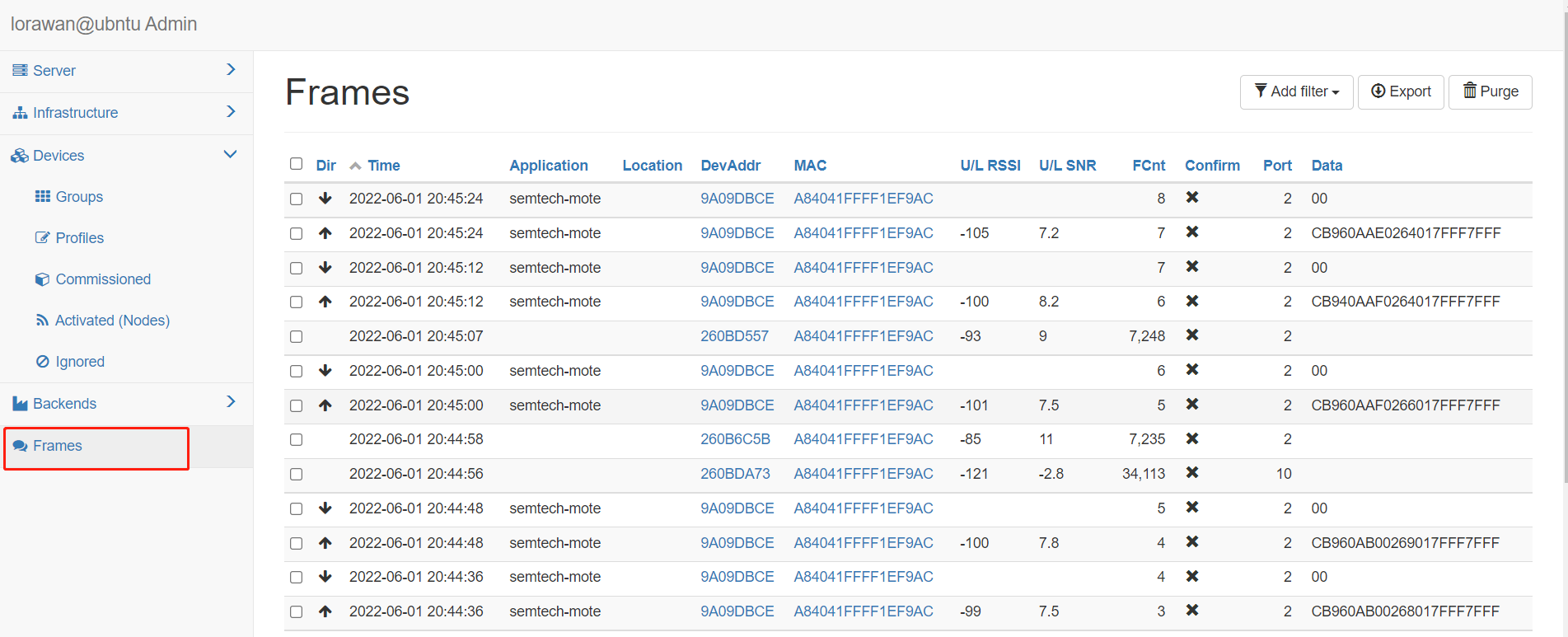Click the Export button

(x=1400, y=91)
